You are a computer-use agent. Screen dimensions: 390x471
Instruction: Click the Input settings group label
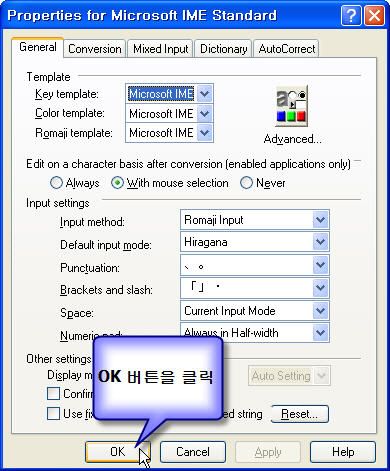pos(58,203)
